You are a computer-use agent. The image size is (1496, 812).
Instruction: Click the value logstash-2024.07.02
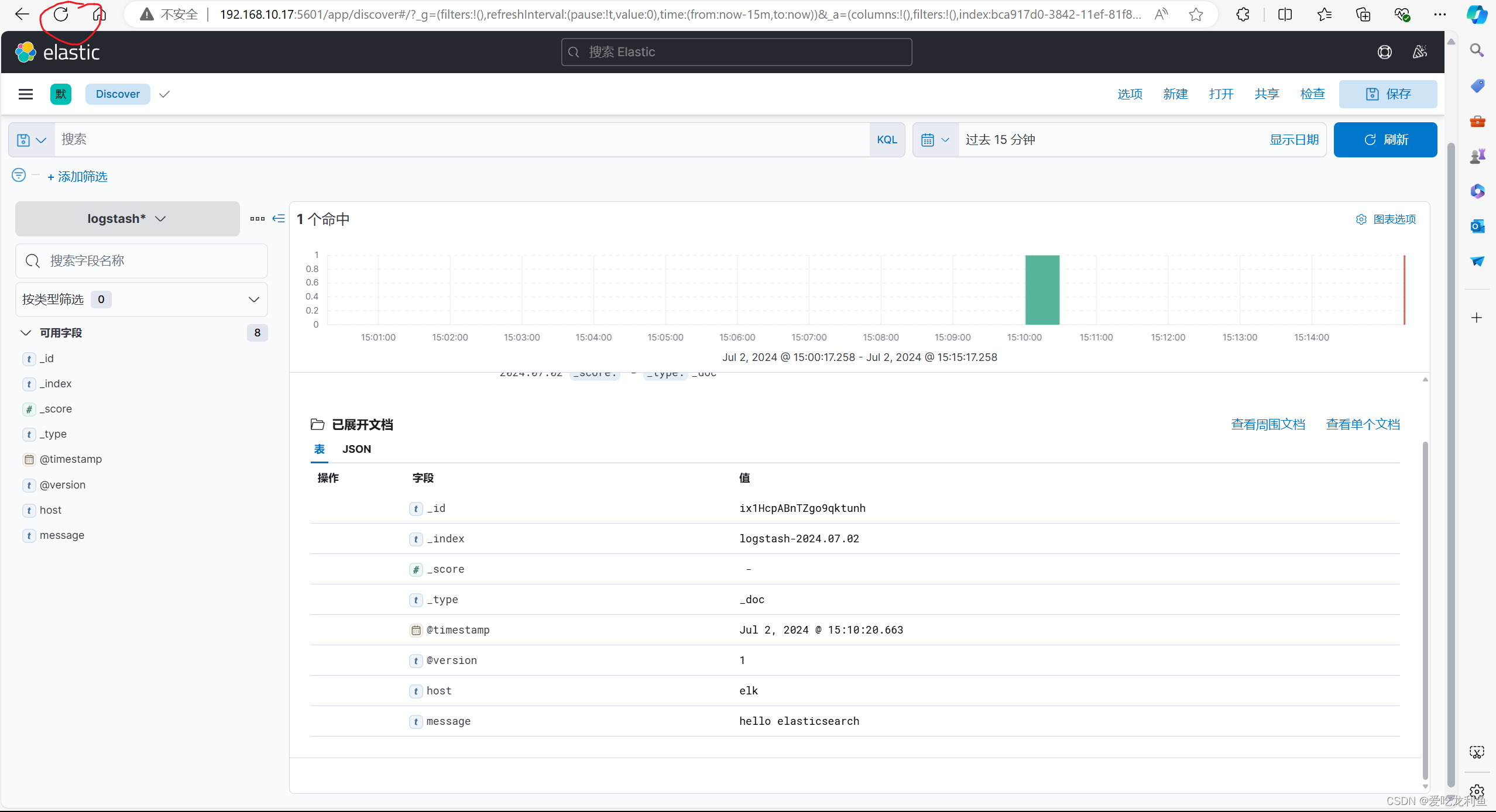(799, 539)
